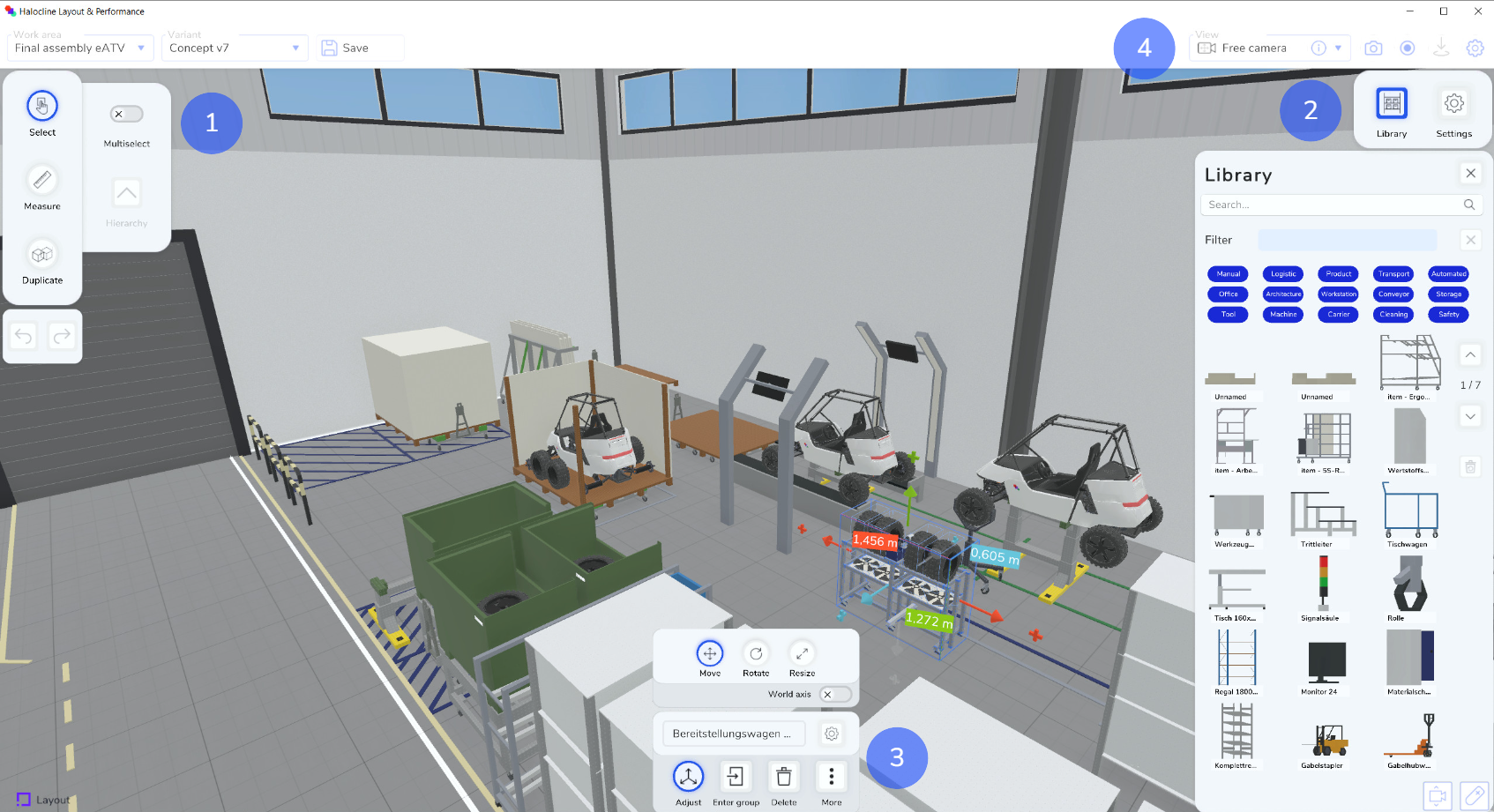Image resolution: width=1494 pixels, height=812 pixels.
Task: Click the Undo arrow
Action: point(23,335)
